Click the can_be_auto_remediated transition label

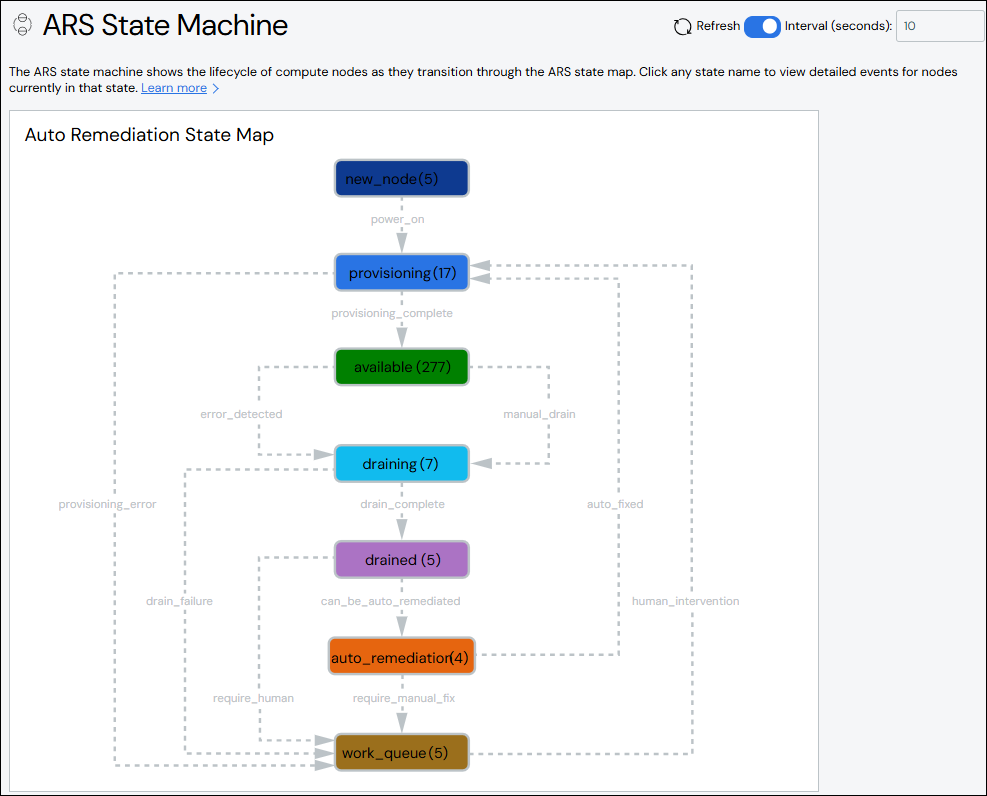(390, 601)
